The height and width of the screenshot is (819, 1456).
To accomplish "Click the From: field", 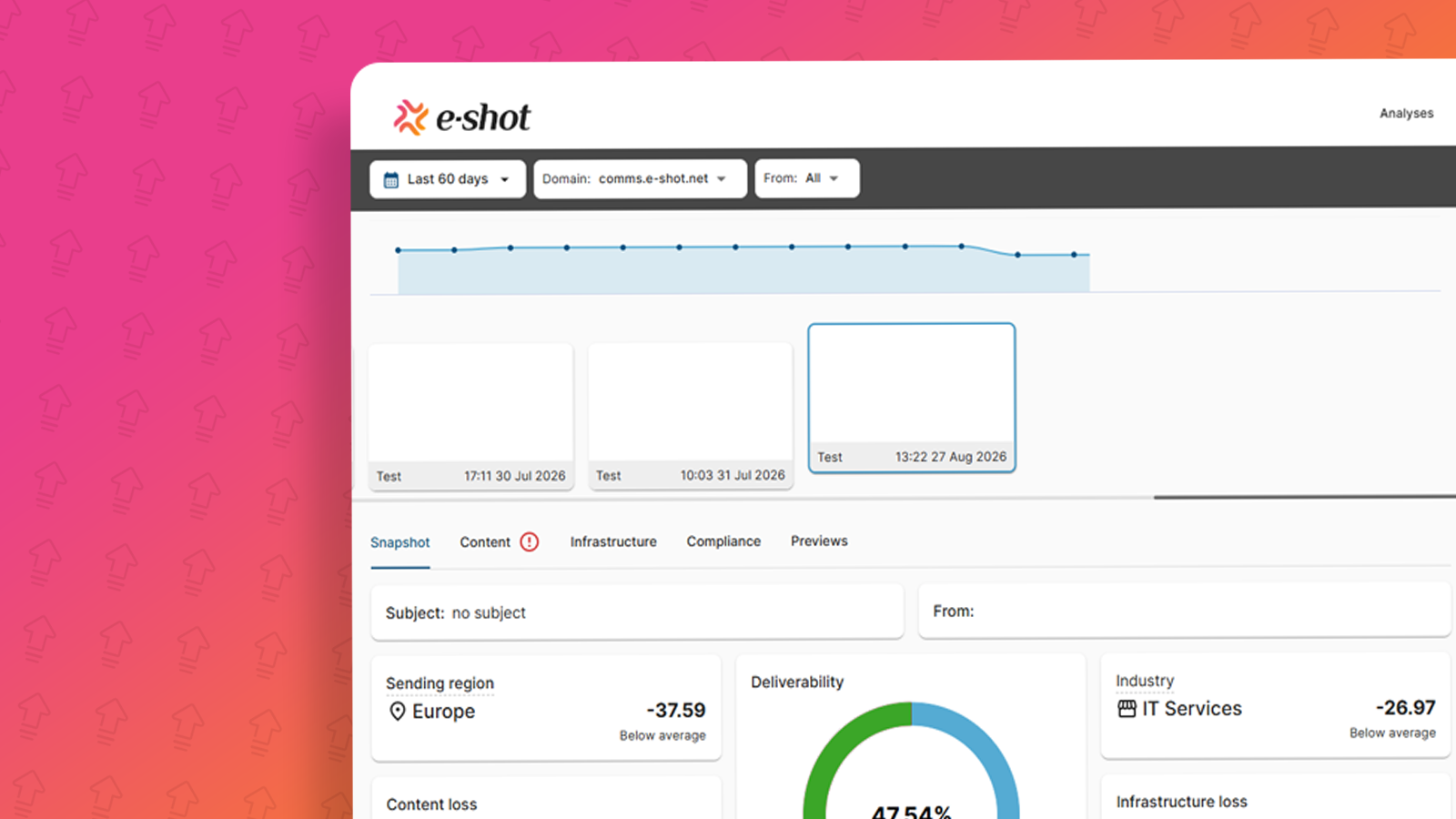I will [x=1185, y=612].
